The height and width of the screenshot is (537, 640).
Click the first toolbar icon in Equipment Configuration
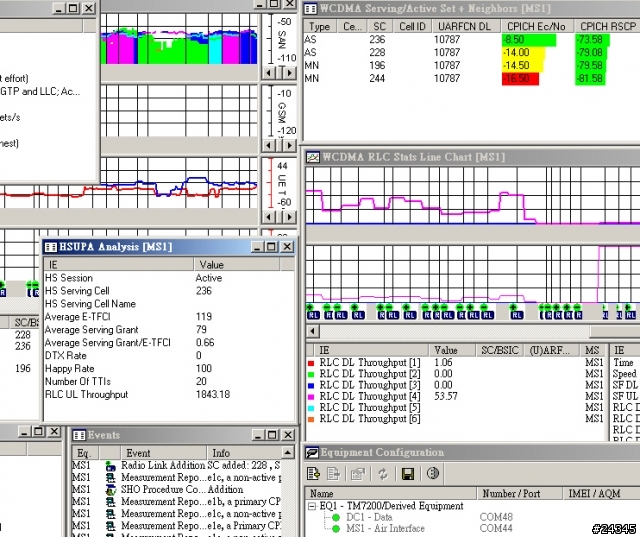[x=313, y=473]
